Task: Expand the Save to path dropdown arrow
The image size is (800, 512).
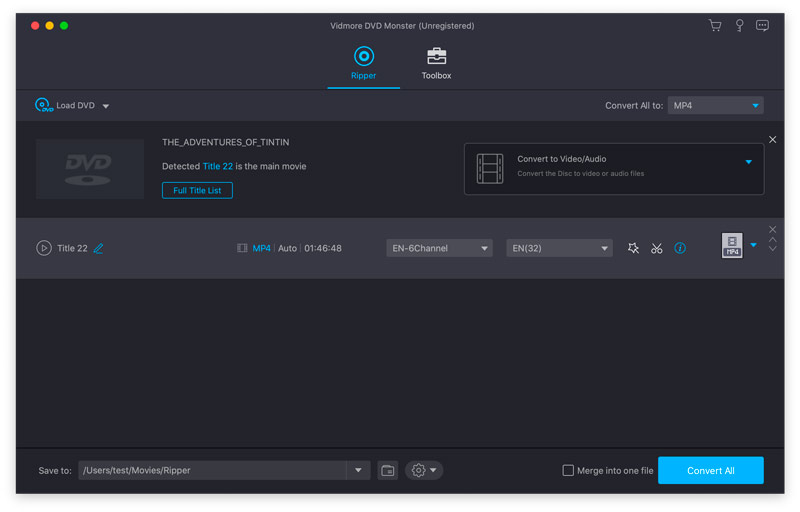Action: click(358, 470)
